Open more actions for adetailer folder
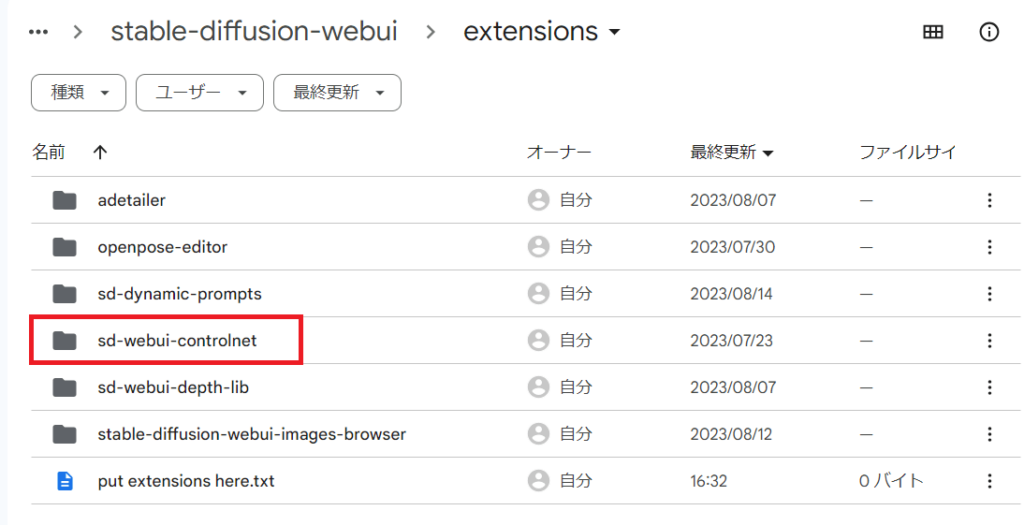 tap(989, 200)
